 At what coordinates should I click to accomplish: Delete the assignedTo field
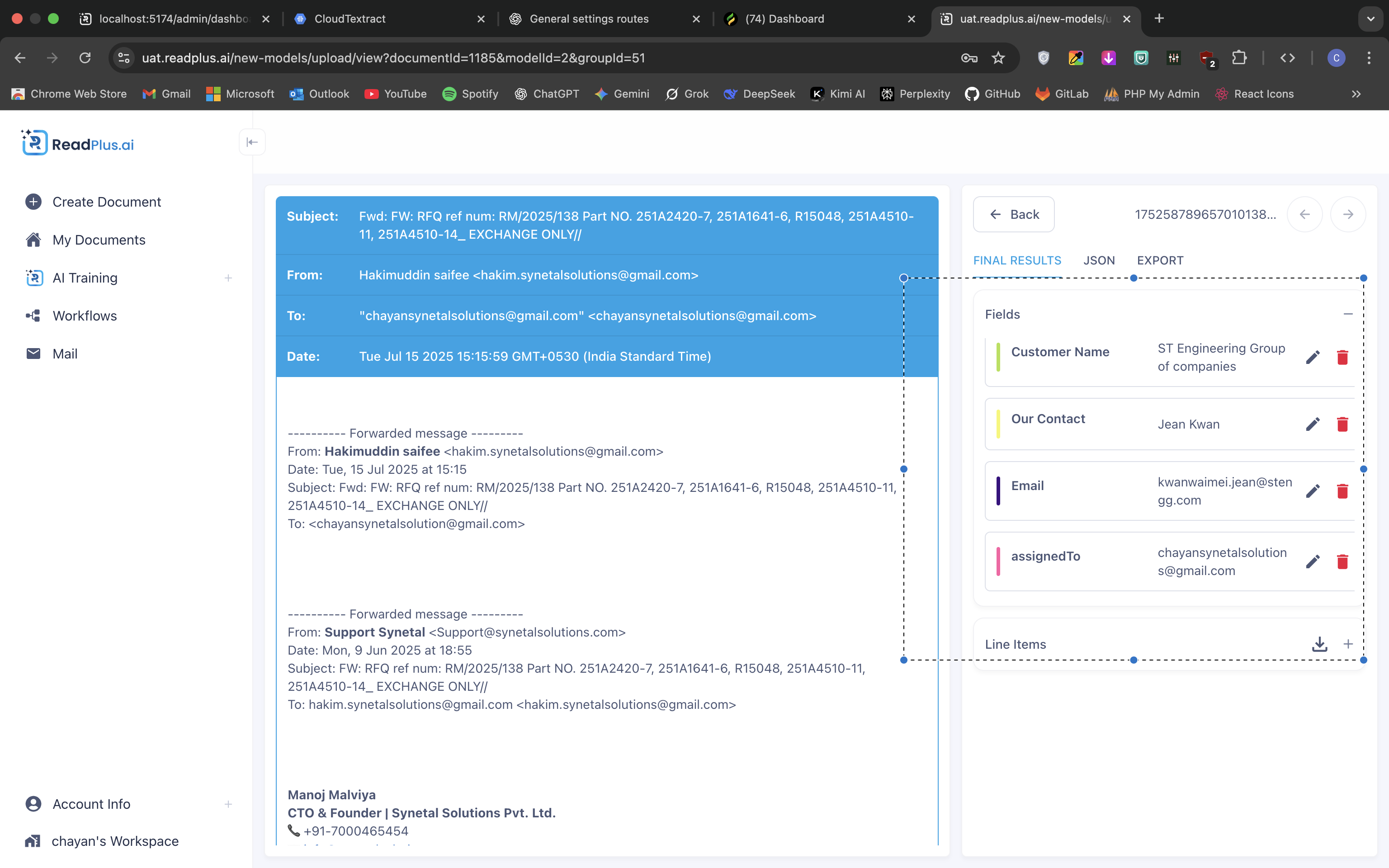tap(1342, 561)
